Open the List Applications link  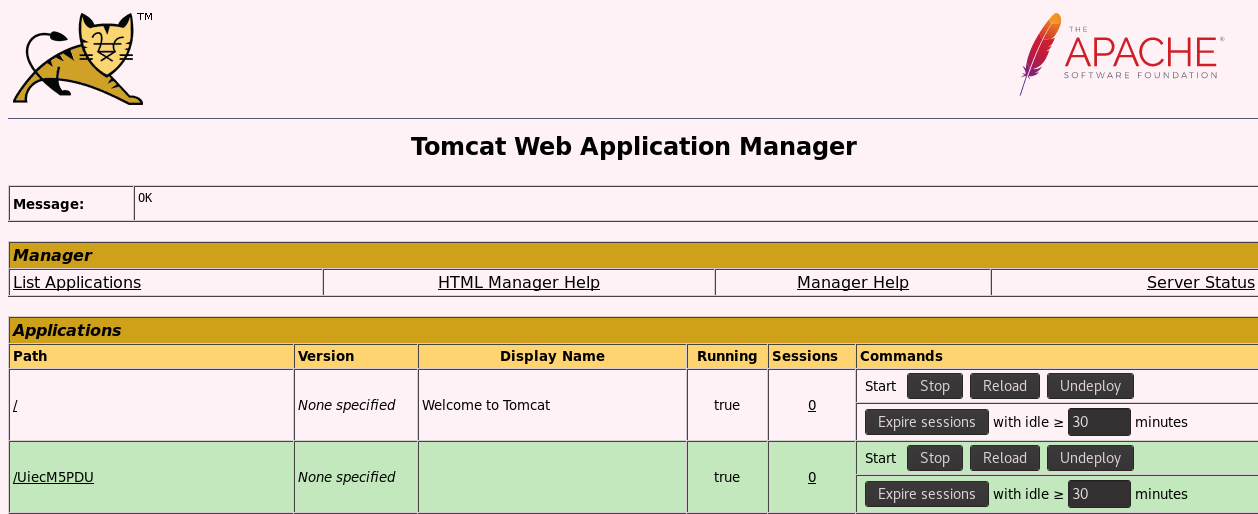coord(77,282)
